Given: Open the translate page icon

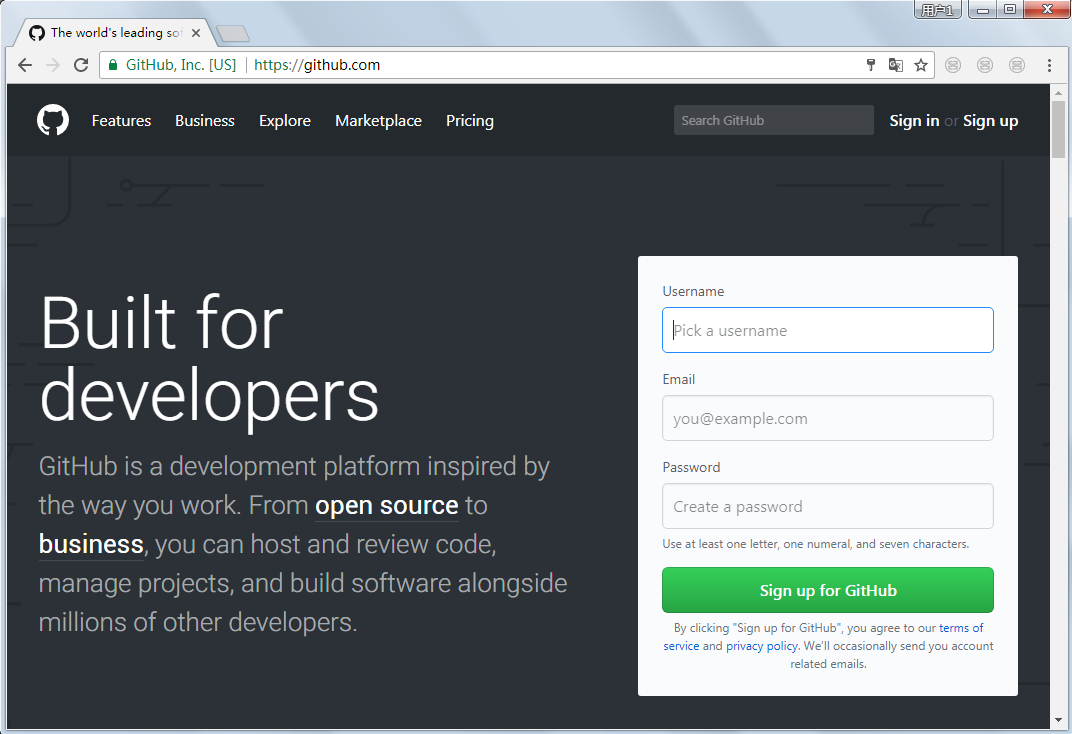Looking at the screenshot, I should [x=896, y=65].
